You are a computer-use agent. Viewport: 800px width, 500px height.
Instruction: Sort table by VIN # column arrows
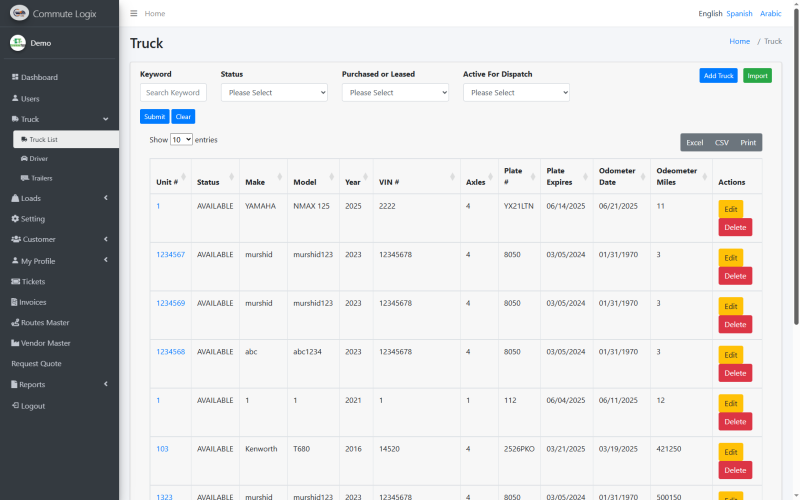click(x=452, y=177)
